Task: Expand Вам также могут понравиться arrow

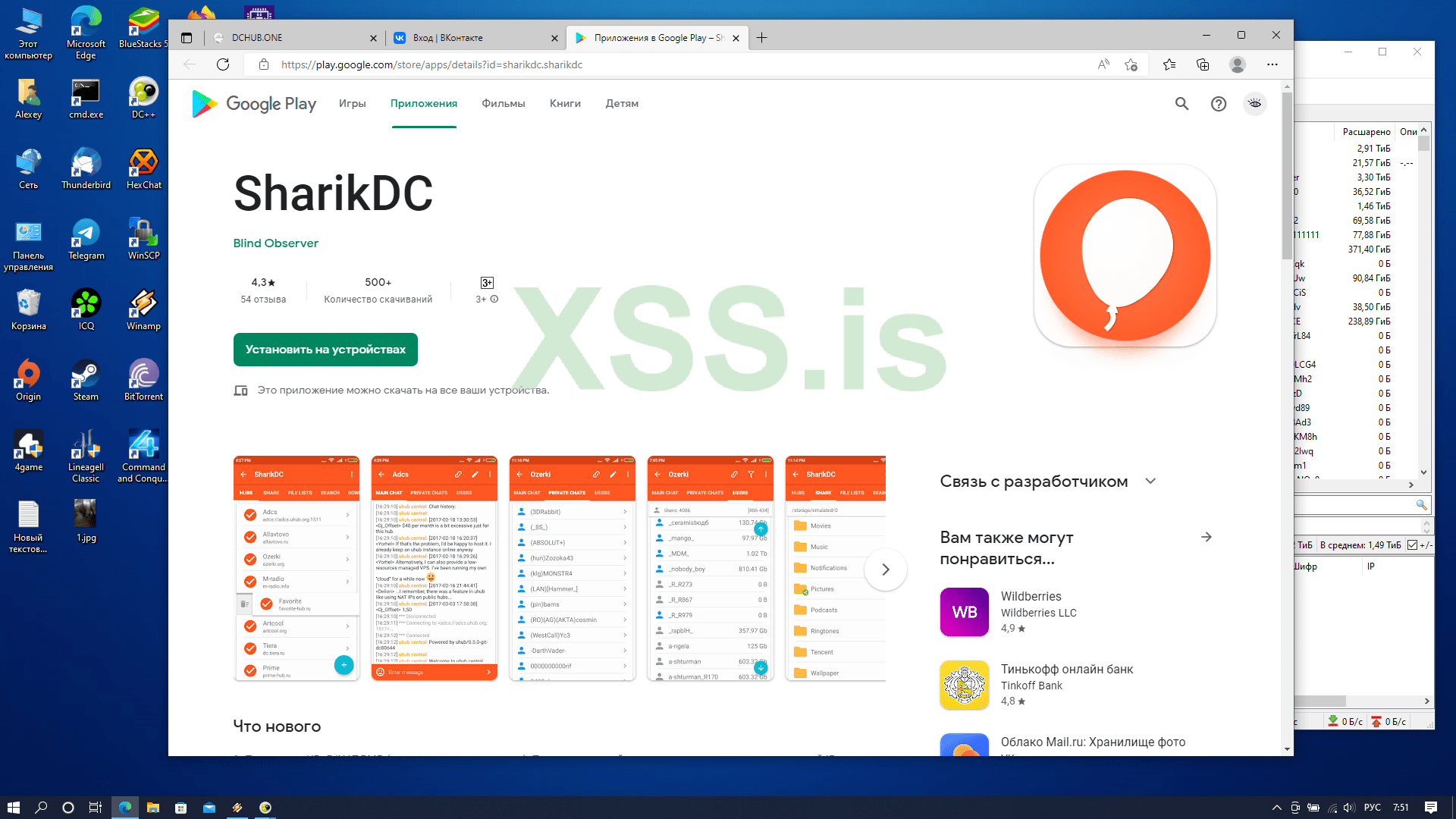Action: (x=1207, y=537)
